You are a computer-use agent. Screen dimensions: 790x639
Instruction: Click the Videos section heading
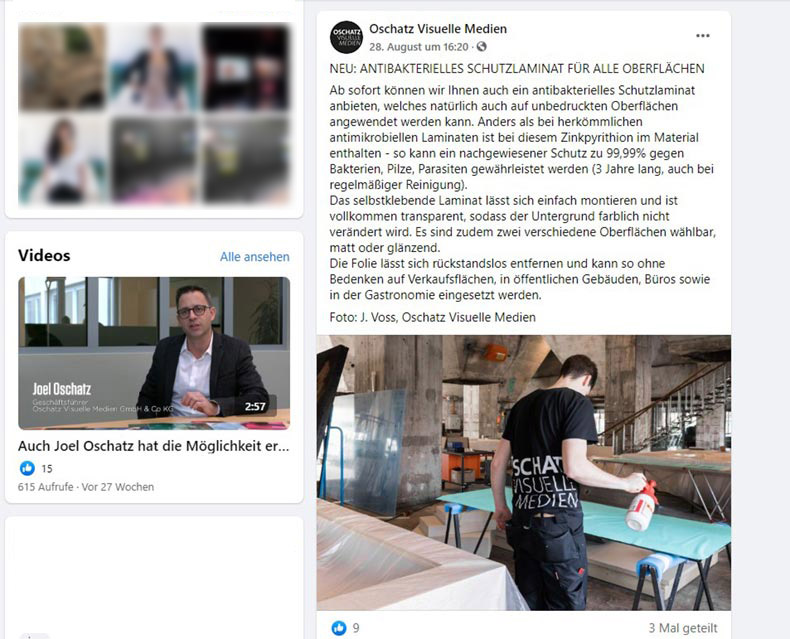44,255
